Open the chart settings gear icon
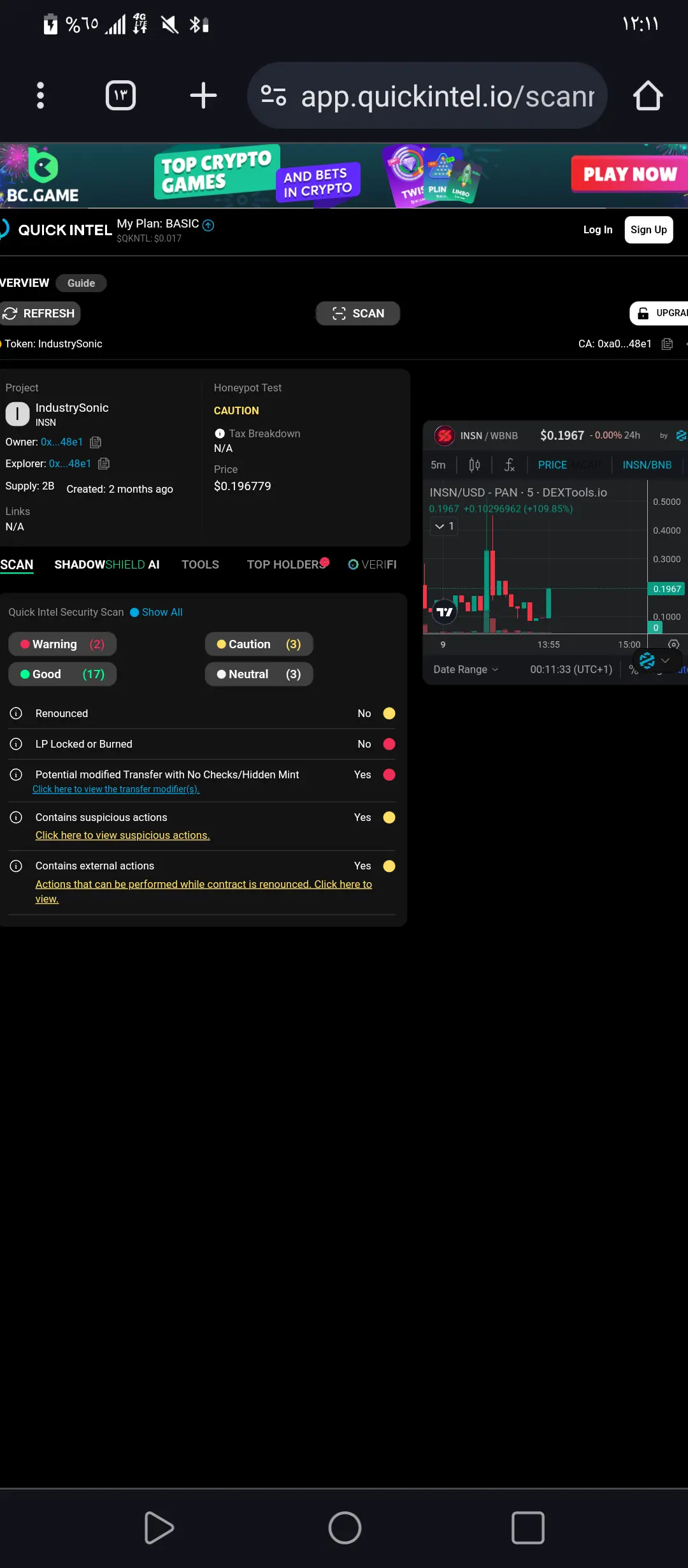 (673, 644)
